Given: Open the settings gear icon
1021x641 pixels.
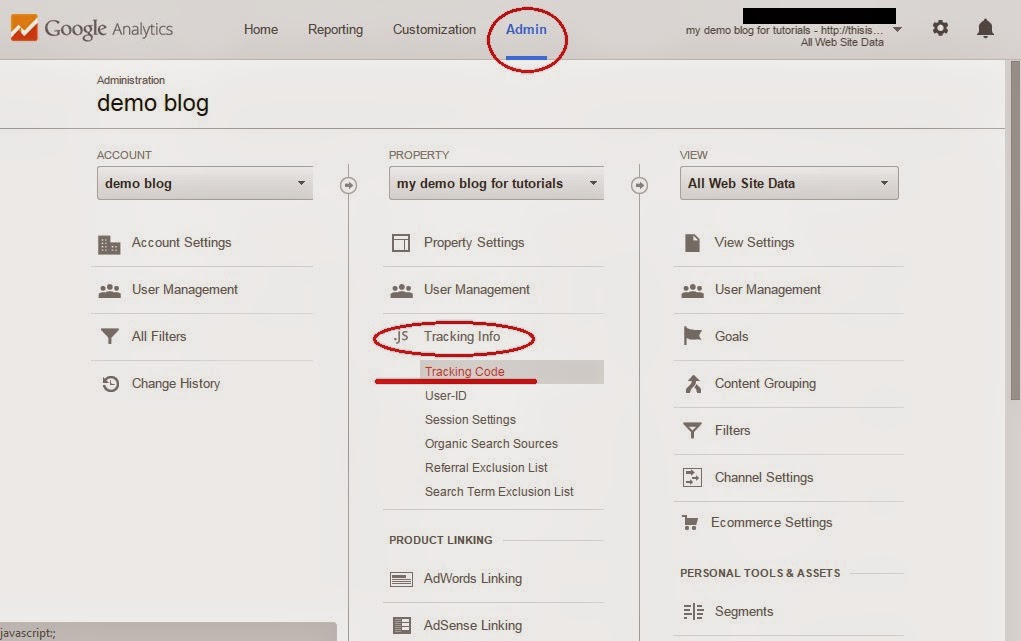Looking at the screenshot, I should click(x=940, y=28).
